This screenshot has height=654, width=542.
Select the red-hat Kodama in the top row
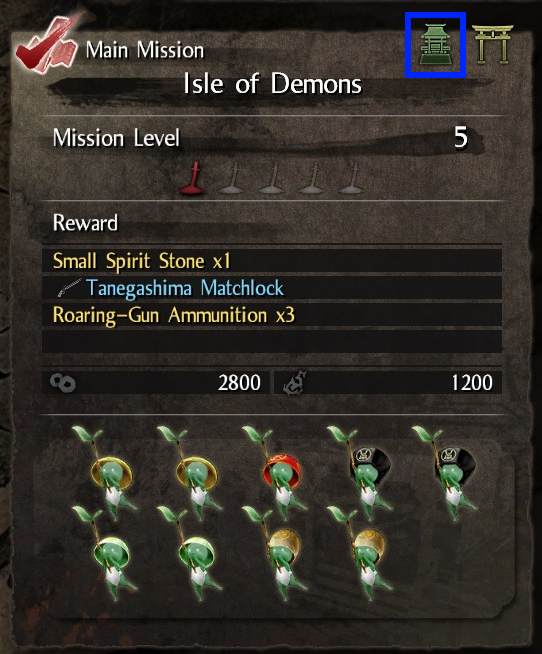[281, 473]
